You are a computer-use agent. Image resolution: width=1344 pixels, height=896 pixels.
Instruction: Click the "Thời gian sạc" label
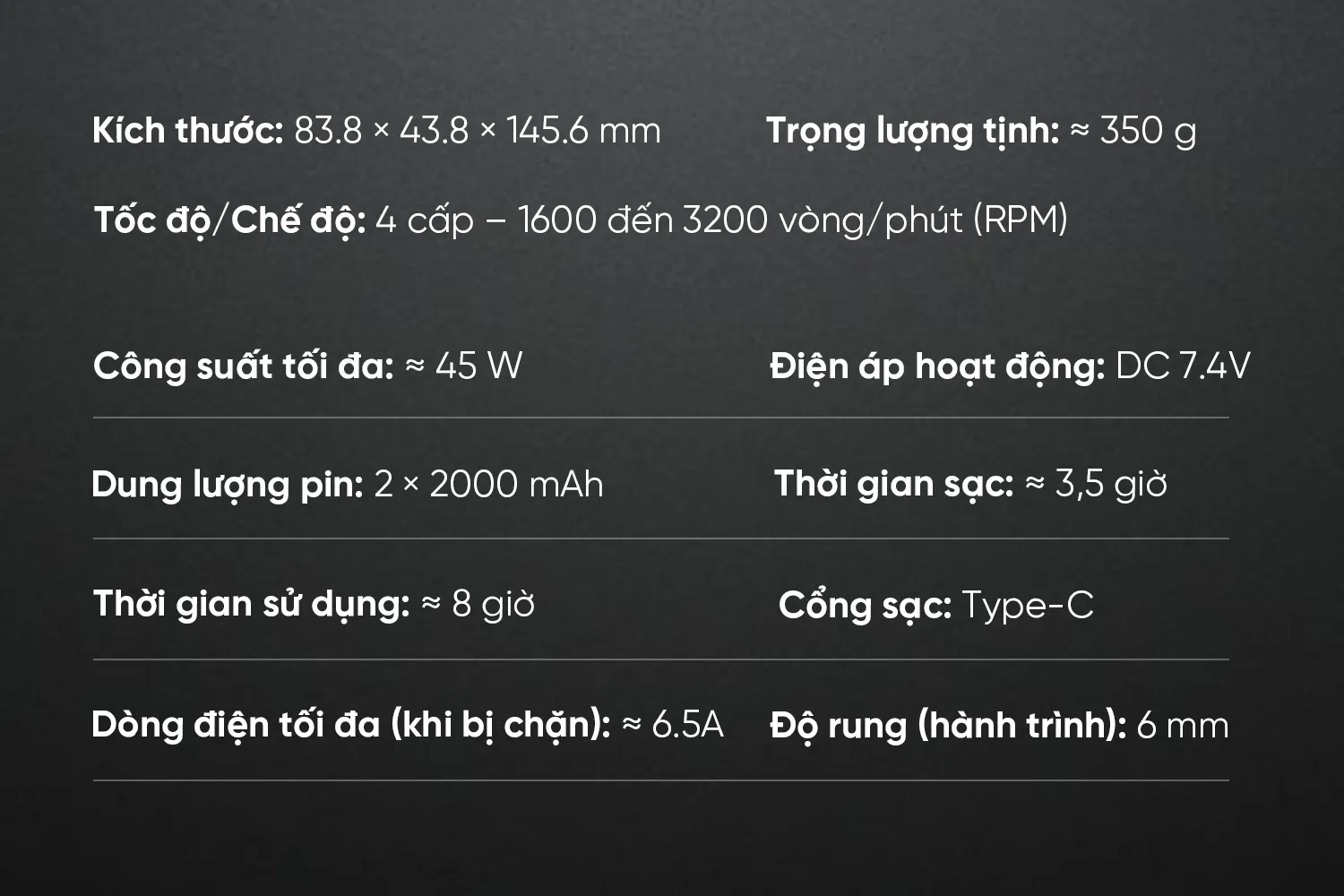point(893,485)
